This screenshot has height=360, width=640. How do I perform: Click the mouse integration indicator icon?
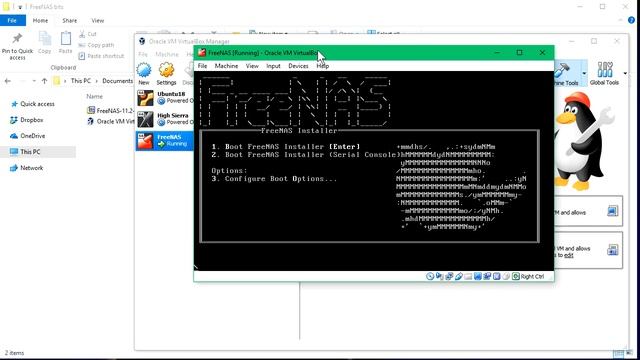click(x=506, y=276)
